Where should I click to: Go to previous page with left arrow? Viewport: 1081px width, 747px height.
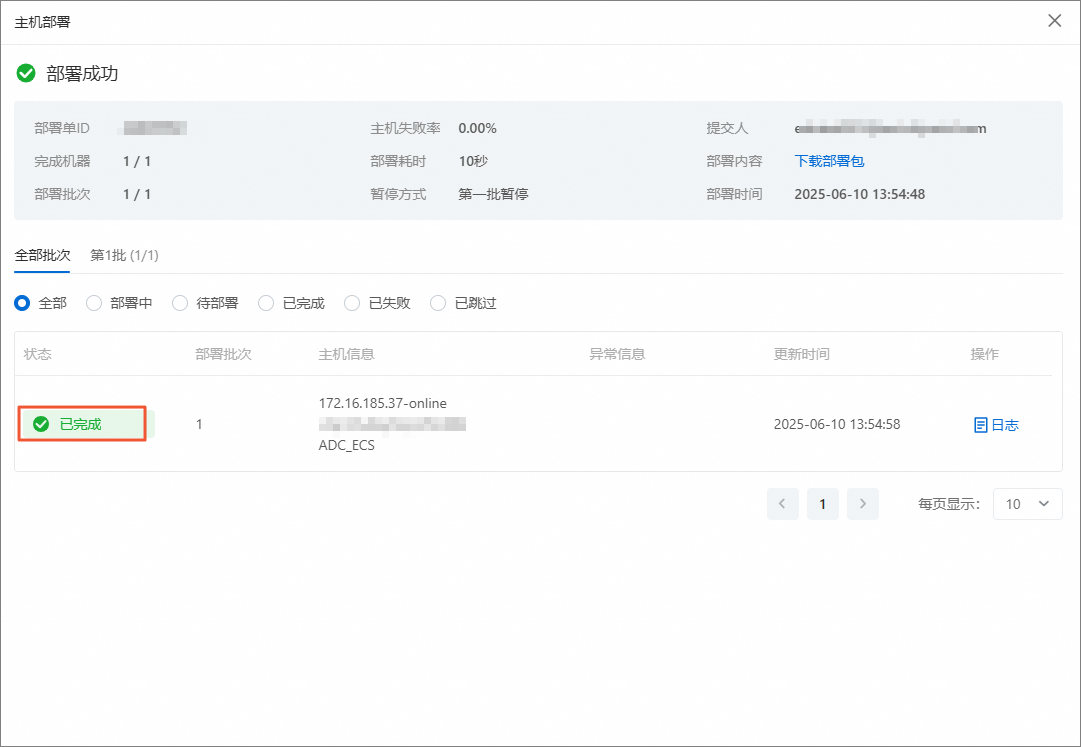tap(782, 504)
